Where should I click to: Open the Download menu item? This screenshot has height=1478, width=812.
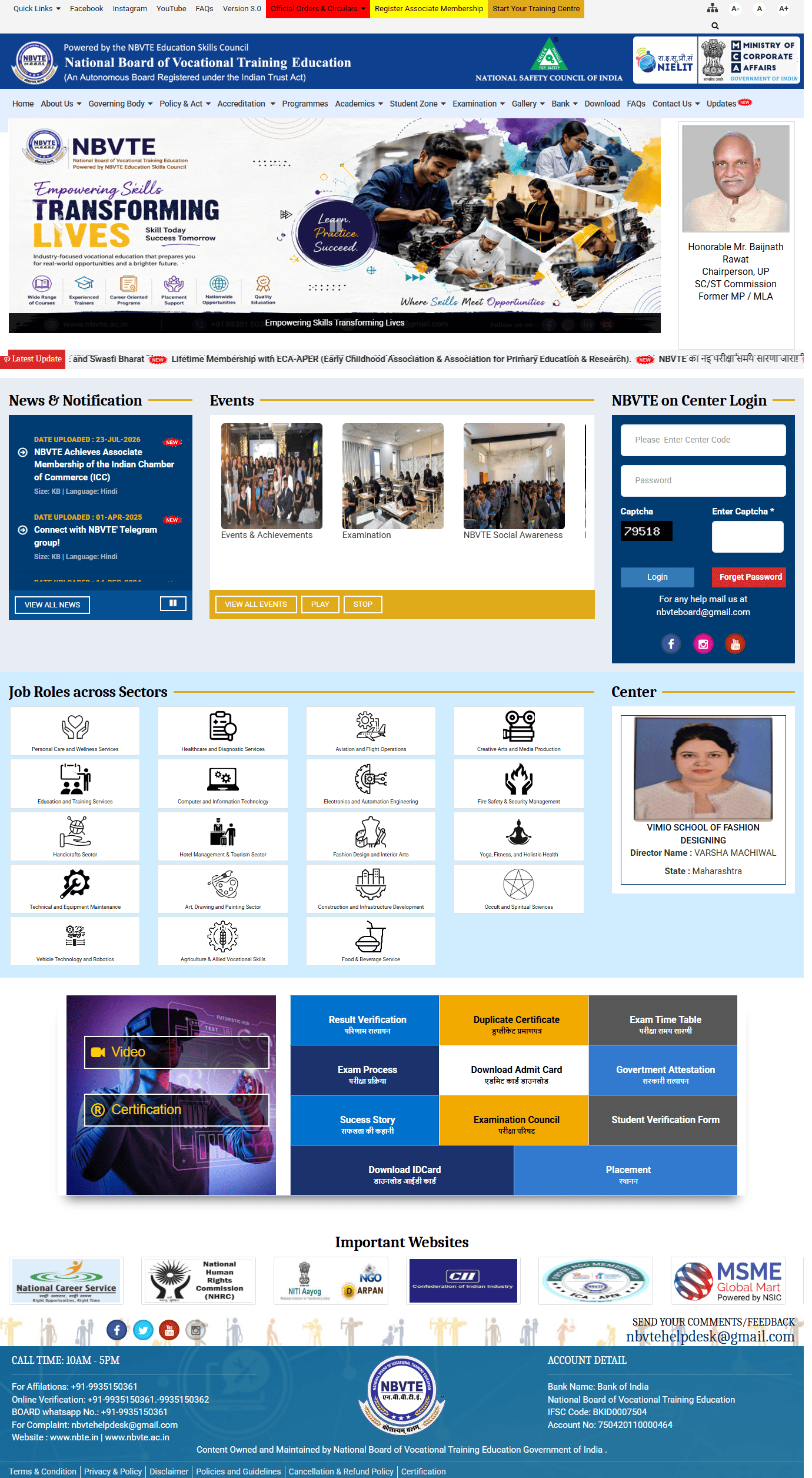(602, 104)
